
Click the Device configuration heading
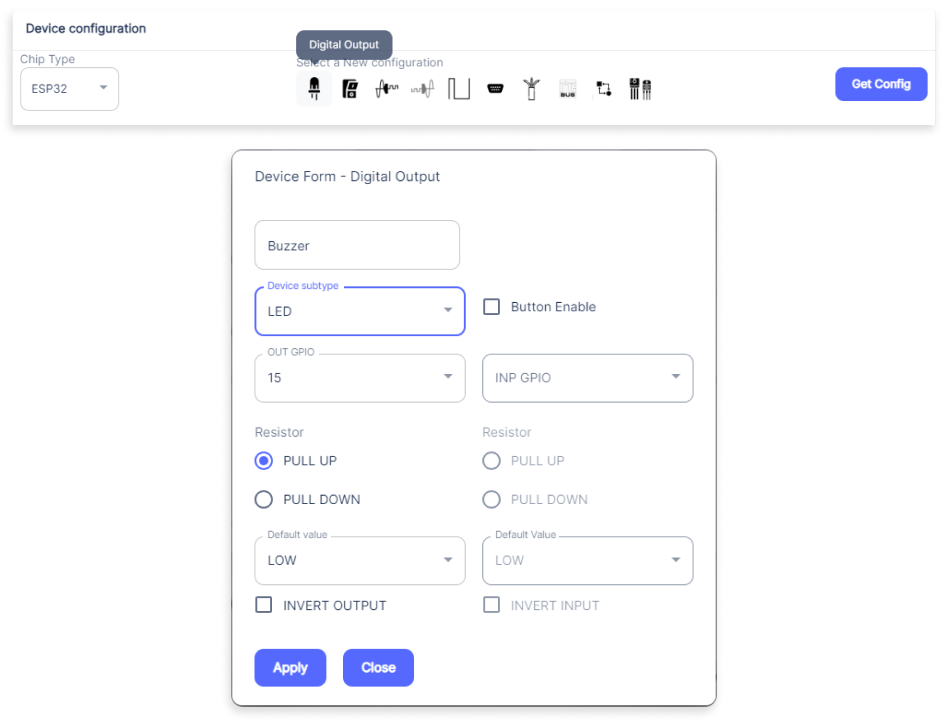coord(85,28)
